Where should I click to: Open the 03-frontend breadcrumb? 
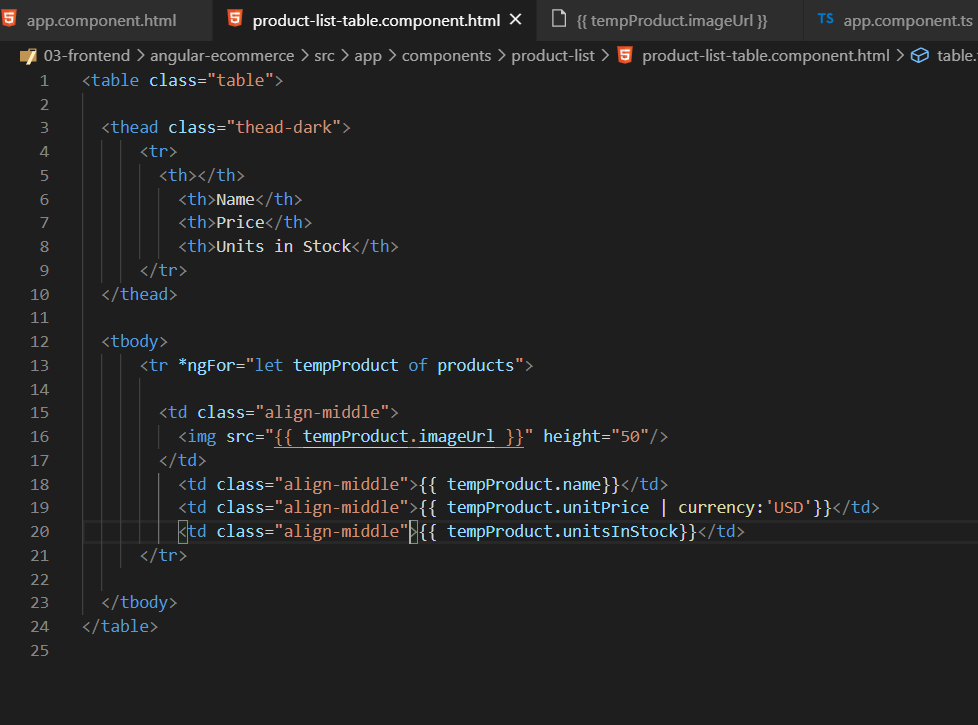click(87, 56)
